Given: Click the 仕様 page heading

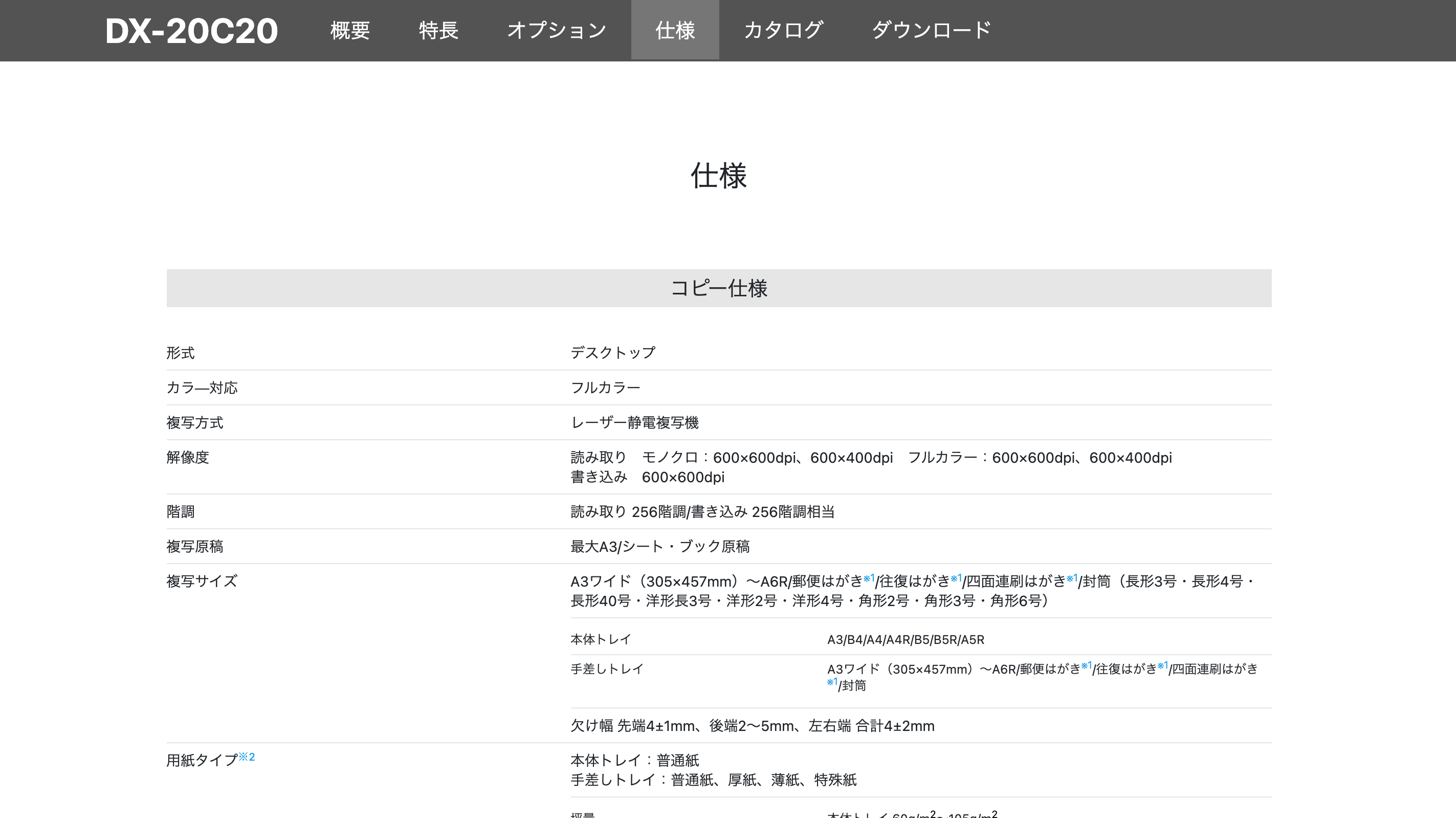Looking at the screenshot, I should click(x=719, y=176).
